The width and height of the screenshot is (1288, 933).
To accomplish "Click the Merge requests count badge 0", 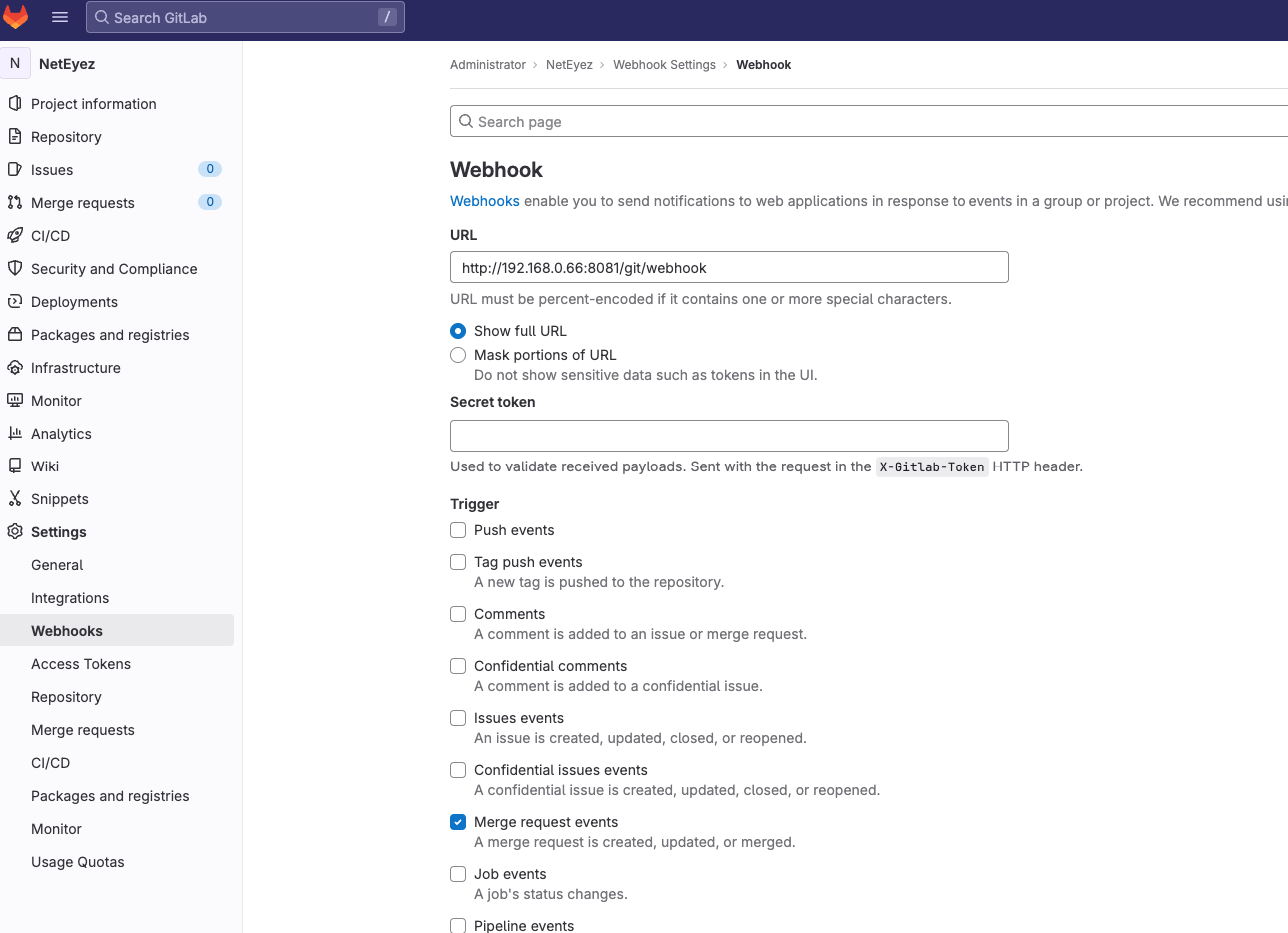I will click(210, 202).
